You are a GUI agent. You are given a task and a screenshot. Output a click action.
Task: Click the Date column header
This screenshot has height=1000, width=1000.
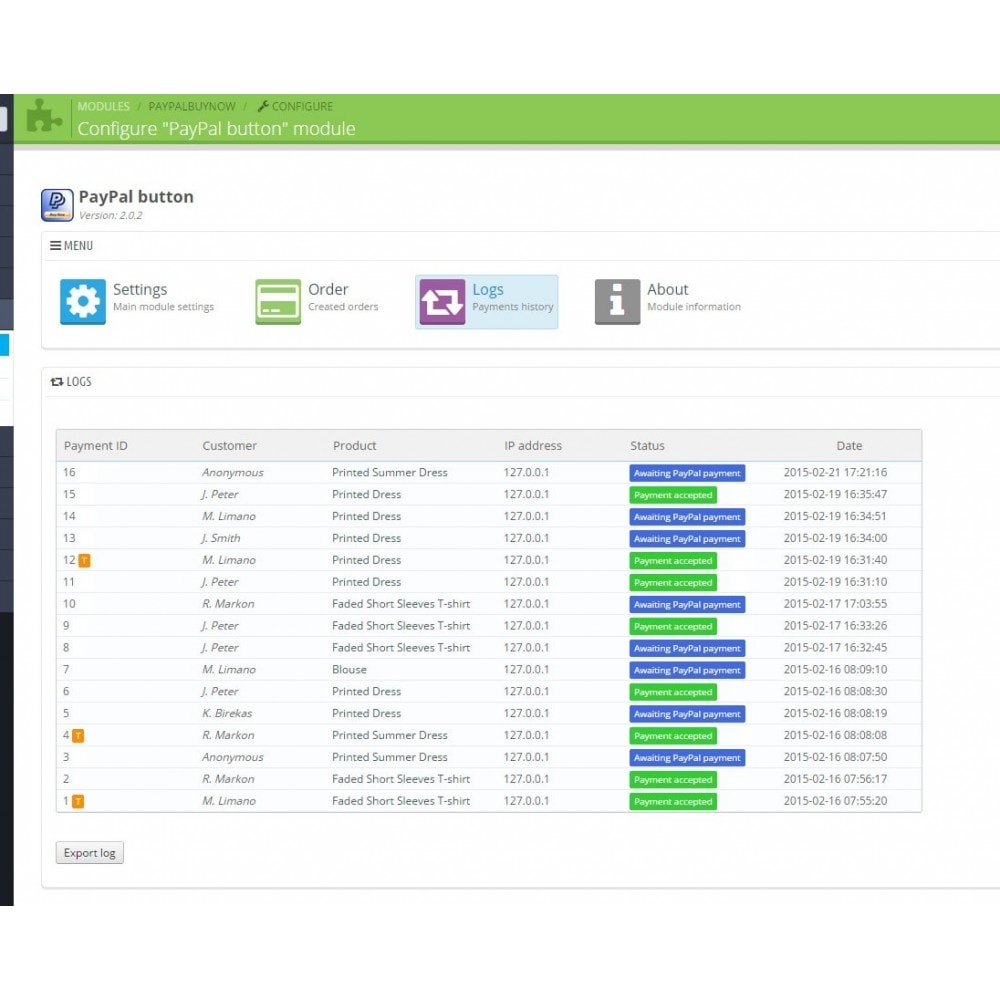(849, 446)
